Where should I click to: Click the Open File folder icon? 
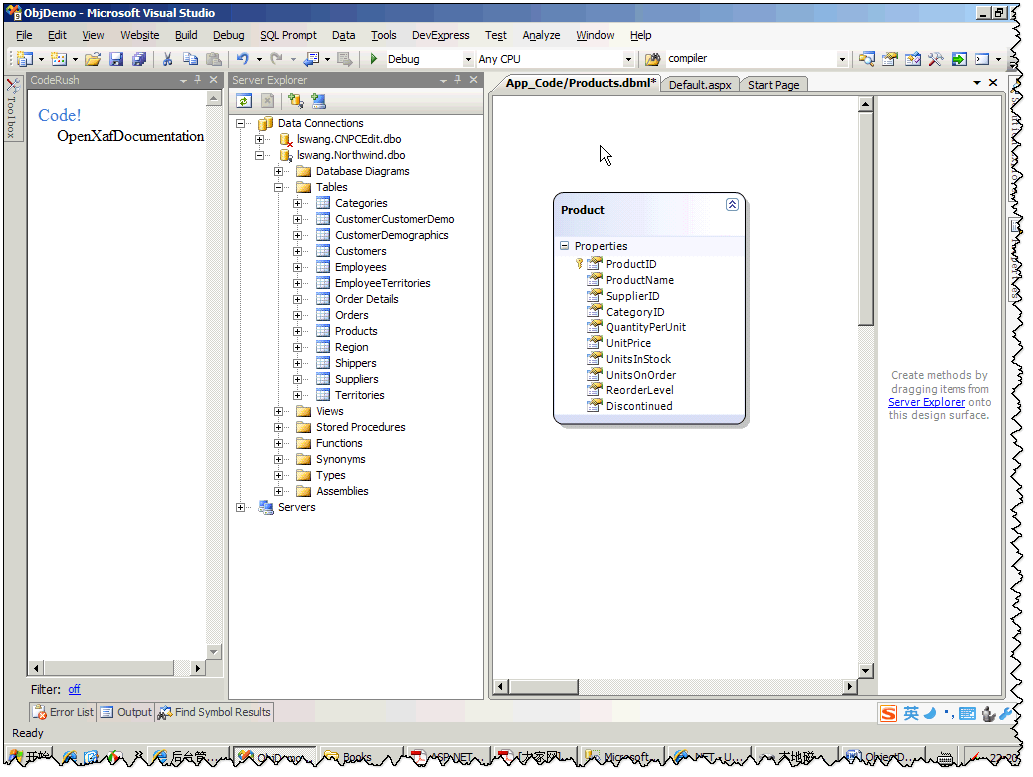(93, 59)
